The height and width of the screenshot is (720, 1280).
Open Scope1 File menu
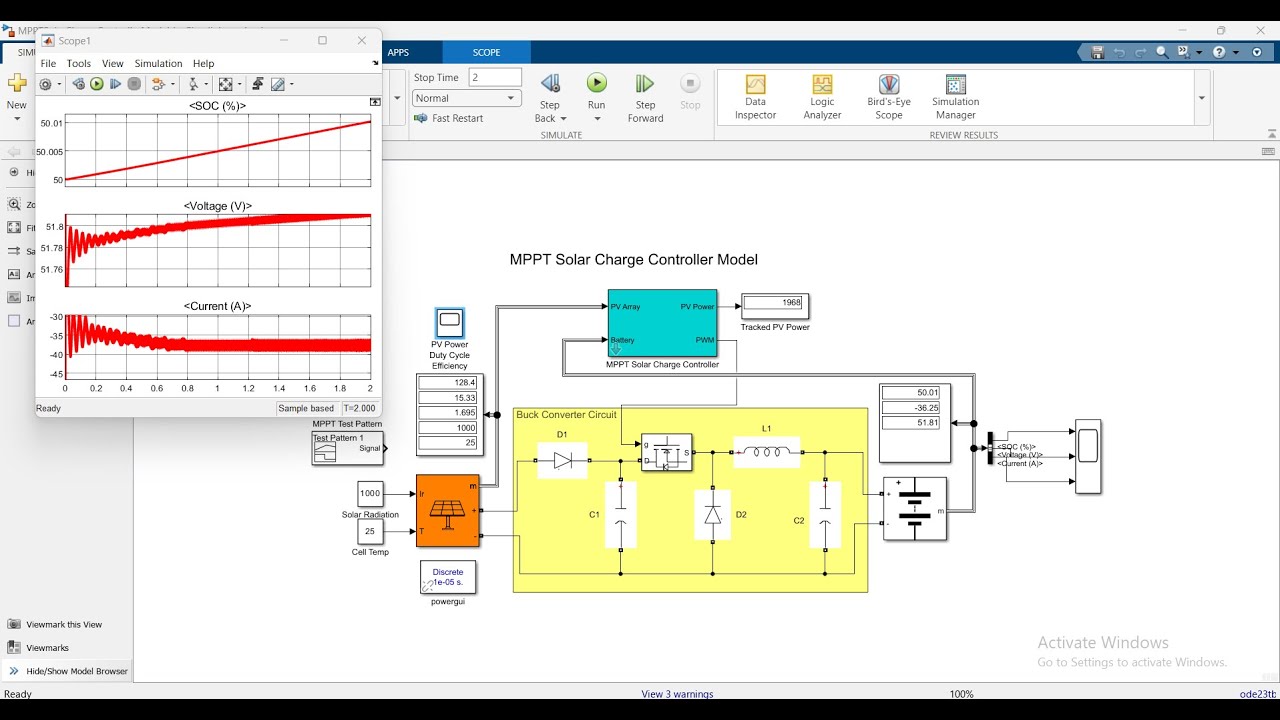click(48, 63)
